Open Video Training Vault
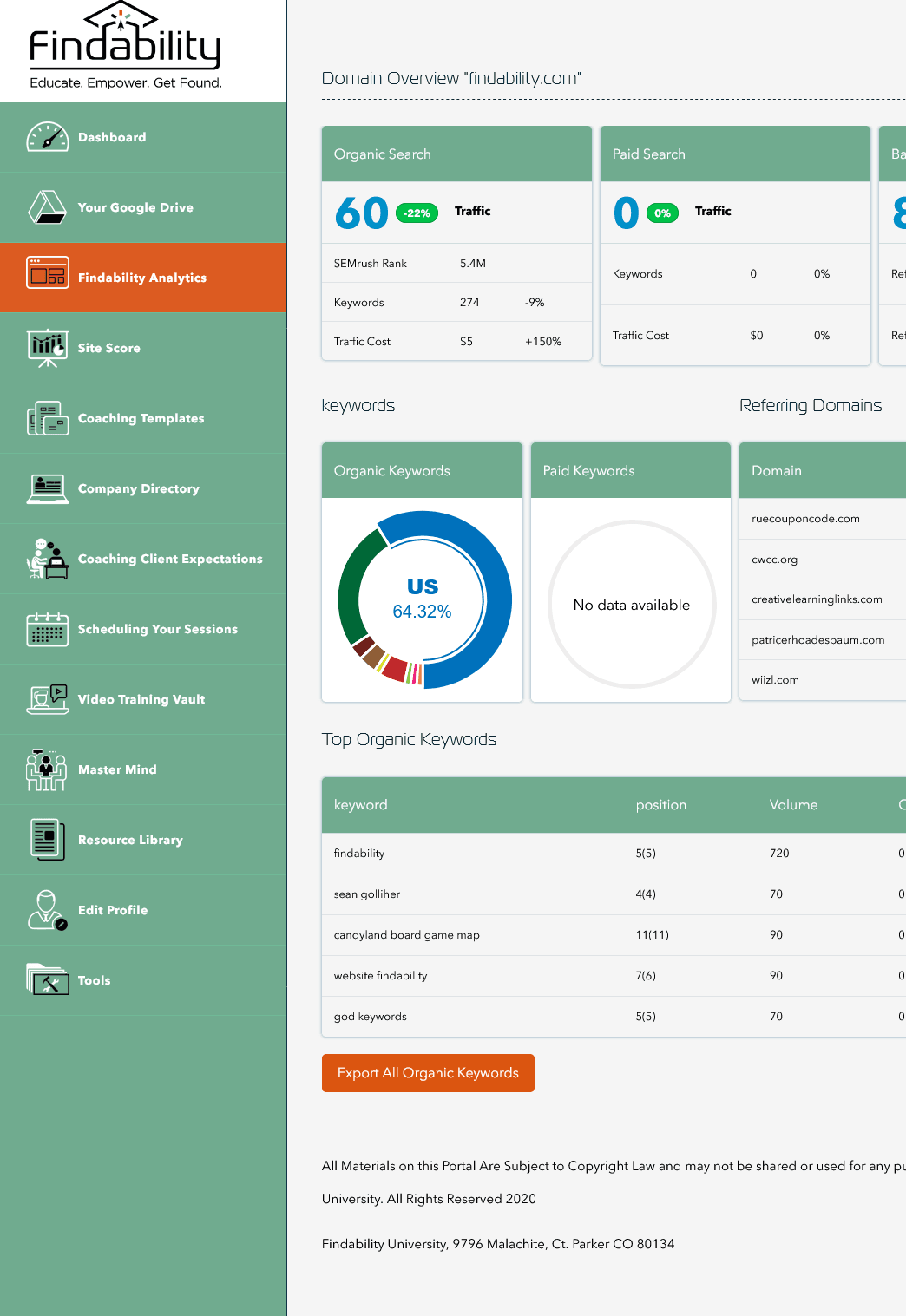The width and height of the screenshot is (906, 1316). click(141, 699)
